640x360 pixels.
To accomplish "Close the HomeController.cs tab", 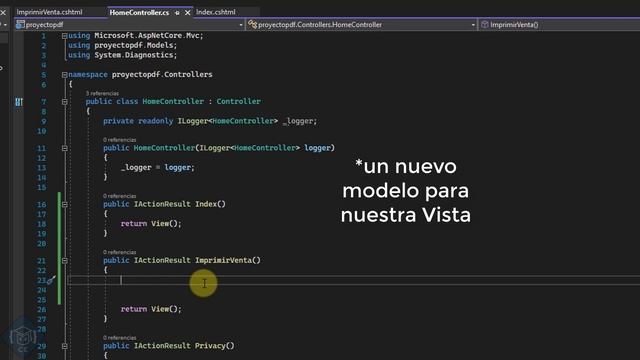I will [x=187, y=13].
